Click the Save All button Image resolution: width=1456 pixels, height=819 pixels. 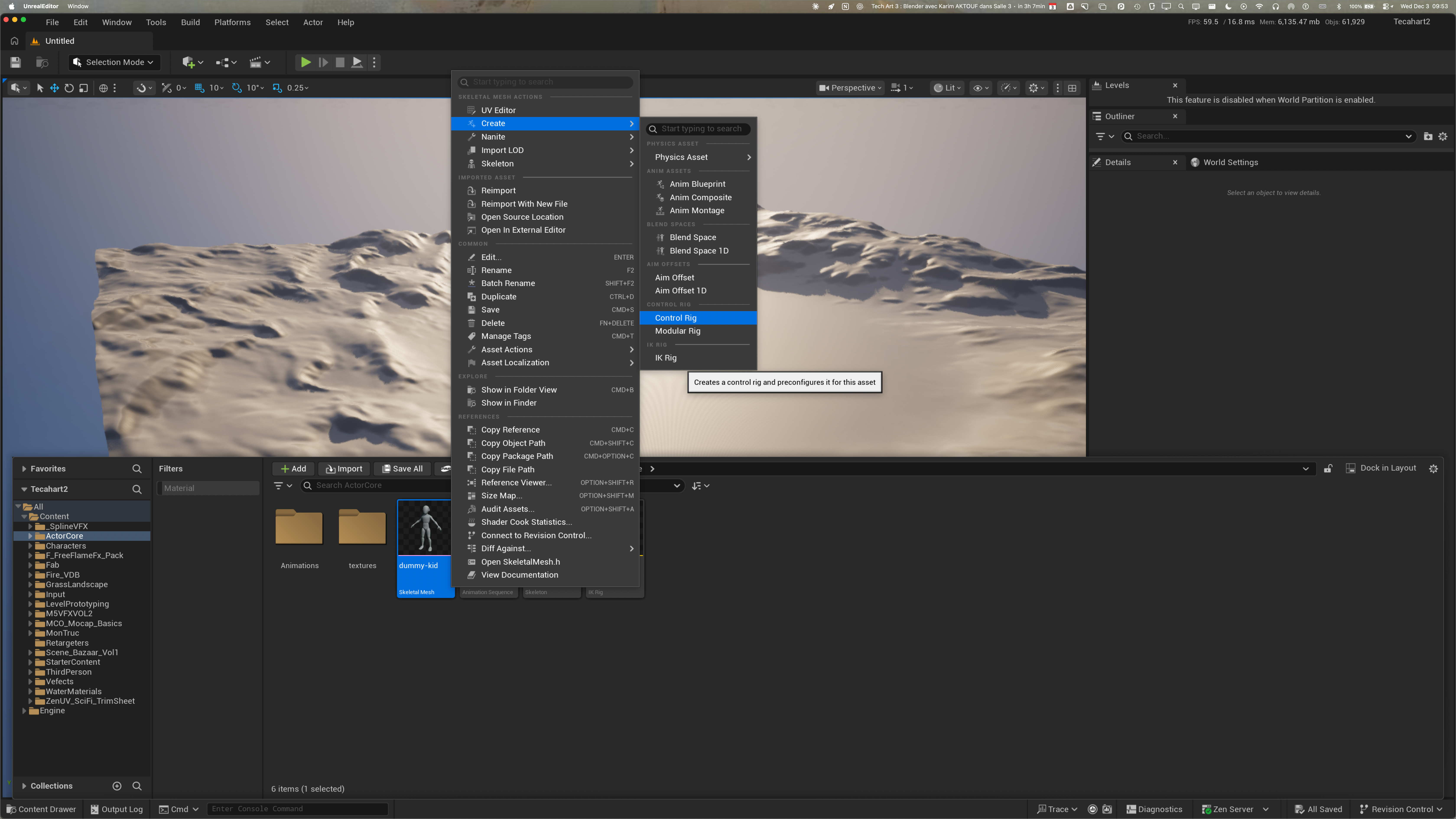(402, 469)
